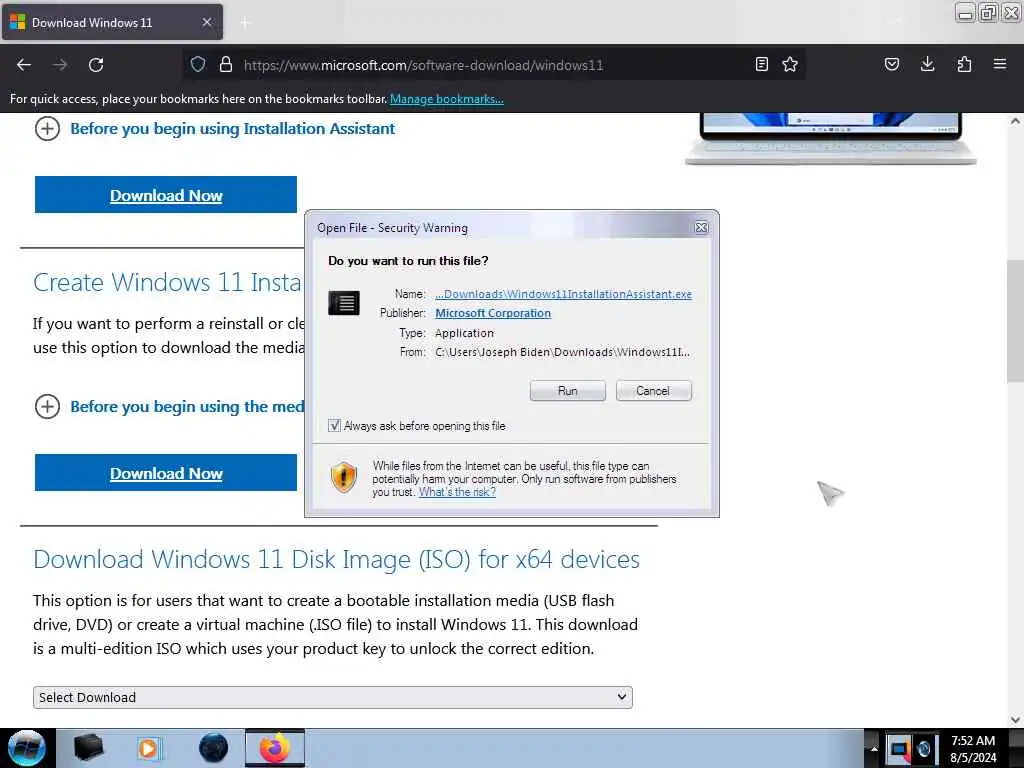Click the network tray icon
The image size is (1024, 768).
pos(899,748)
